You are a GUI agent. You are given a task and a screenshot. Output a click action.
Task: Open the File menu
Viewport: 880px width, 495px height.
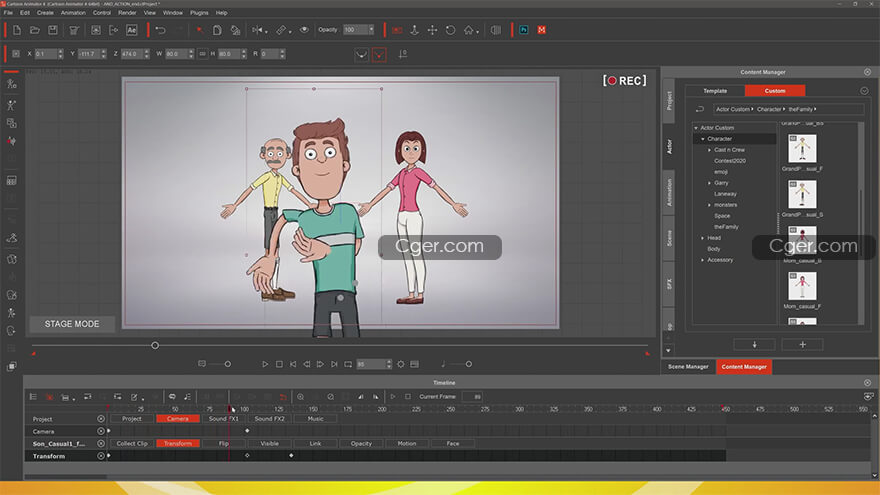(x=8, y=12)
